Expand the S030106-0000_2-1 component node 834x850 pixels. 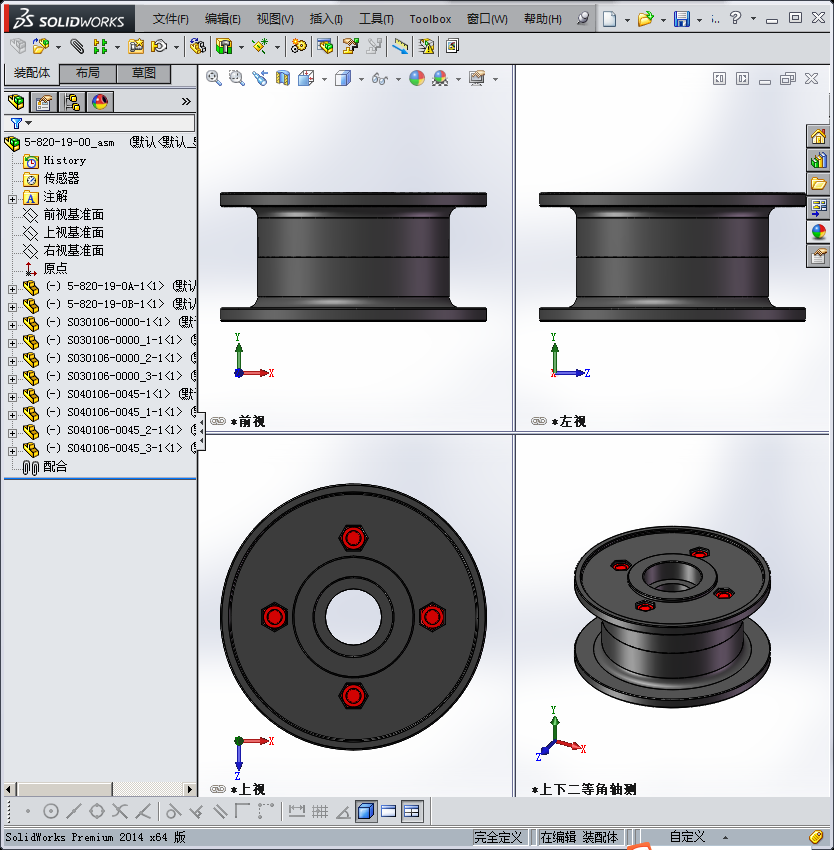tap(12, 361)
